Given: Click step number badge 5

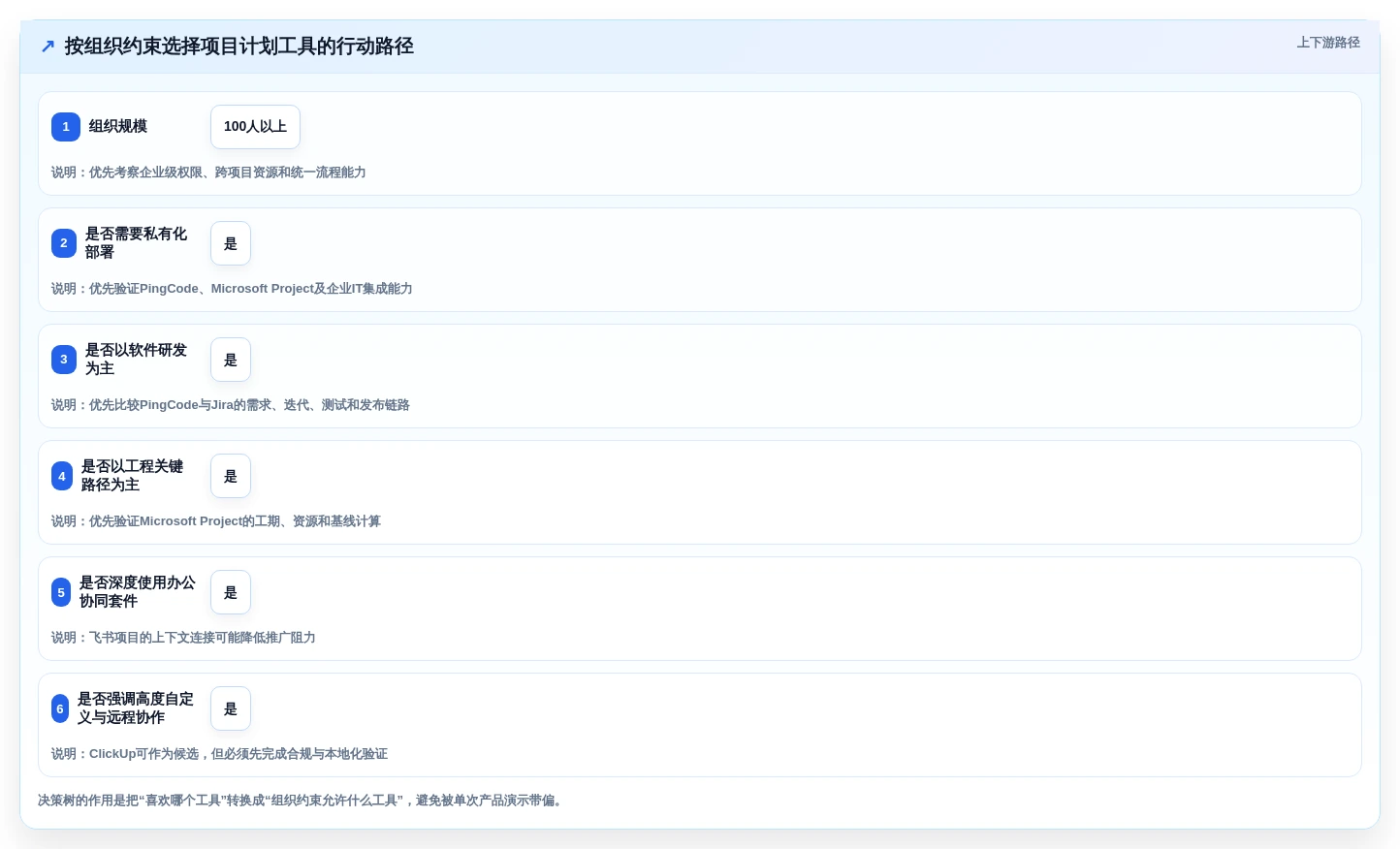Looking at the screenshot, I should pyautogui.click(x=61, y=592).
